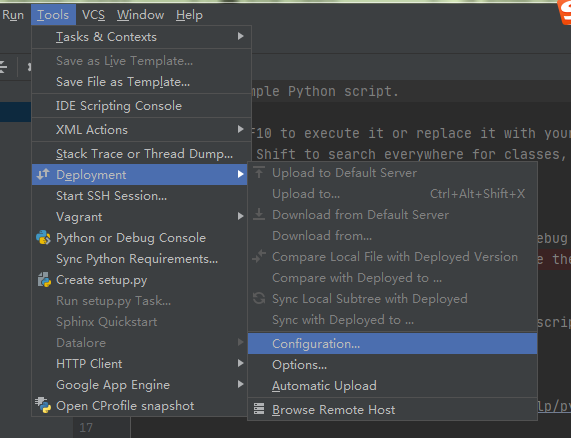Expand the HTTP Client submenu arrow
571x438 pixels.
pyautogui.click(x=240, y=363)
